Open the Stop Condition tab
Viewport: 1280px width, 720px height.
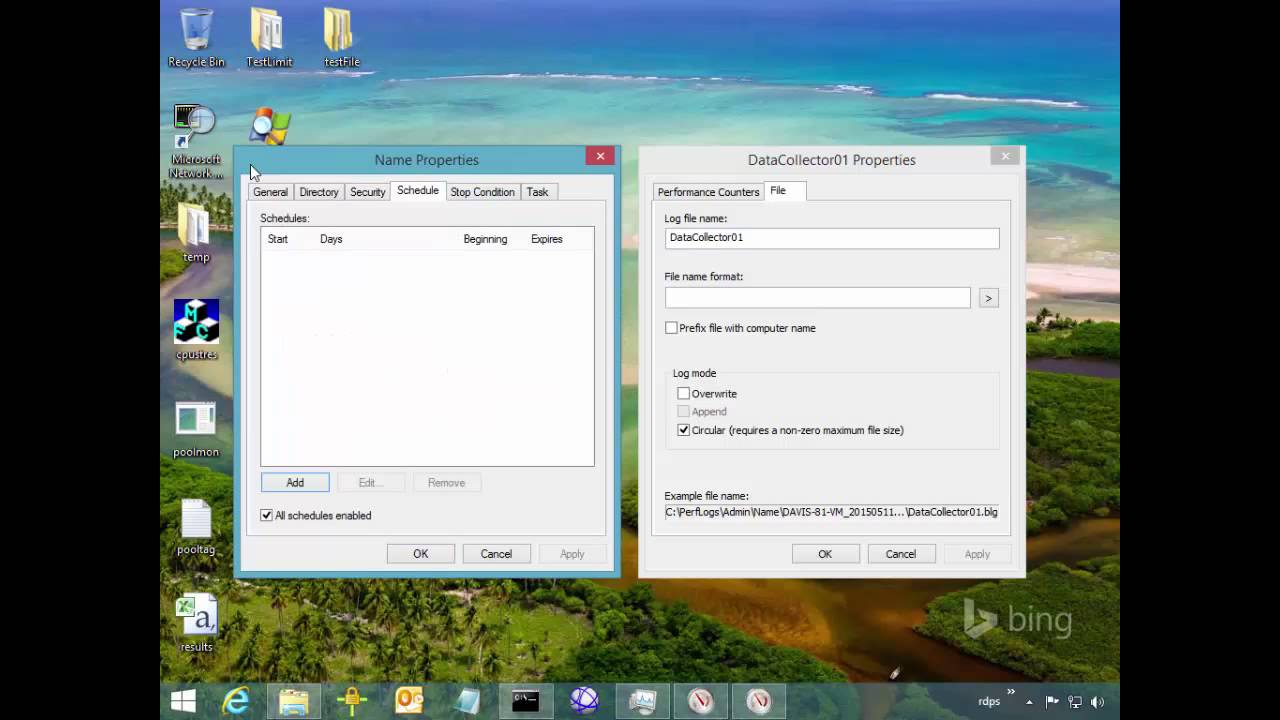click(482, 192)
